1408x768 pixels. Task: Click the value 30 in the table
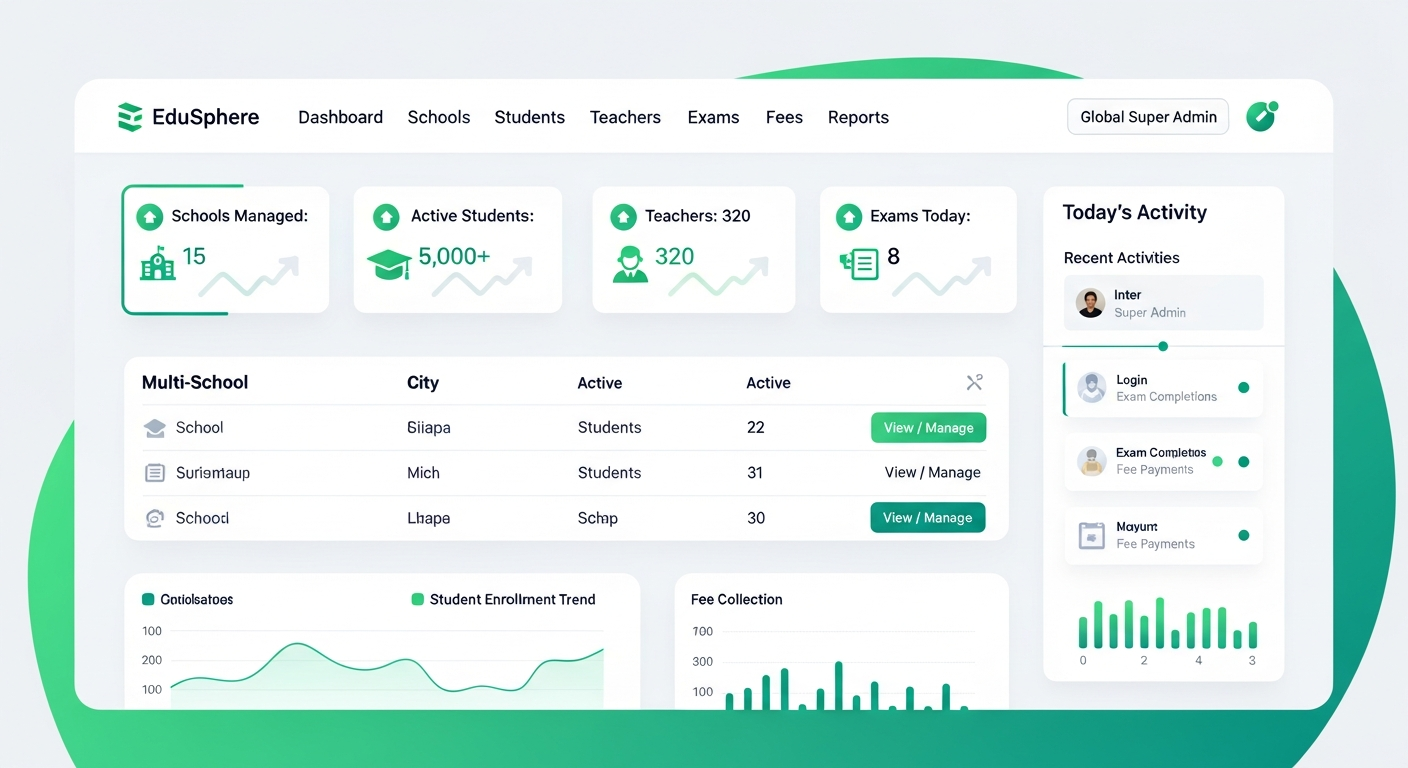(x=756, y=518)
